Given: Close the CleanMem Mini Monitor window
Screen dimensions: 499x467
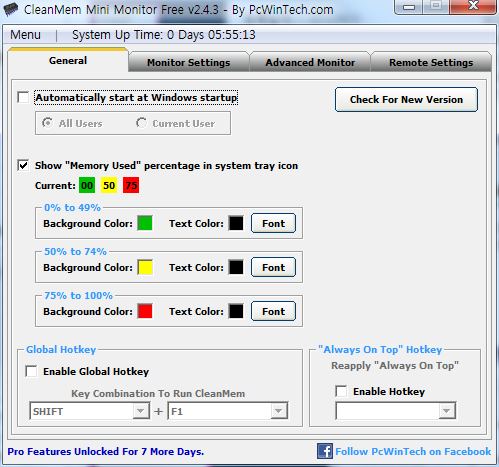Looking at the screenshot, I should (473, 6).
